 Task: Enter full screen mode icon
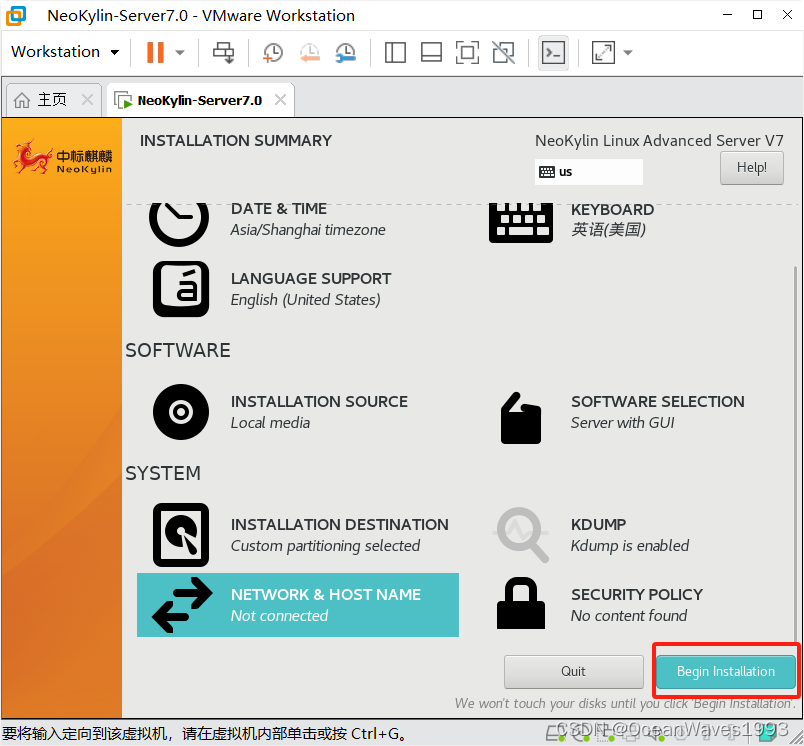tap(467, 52)
